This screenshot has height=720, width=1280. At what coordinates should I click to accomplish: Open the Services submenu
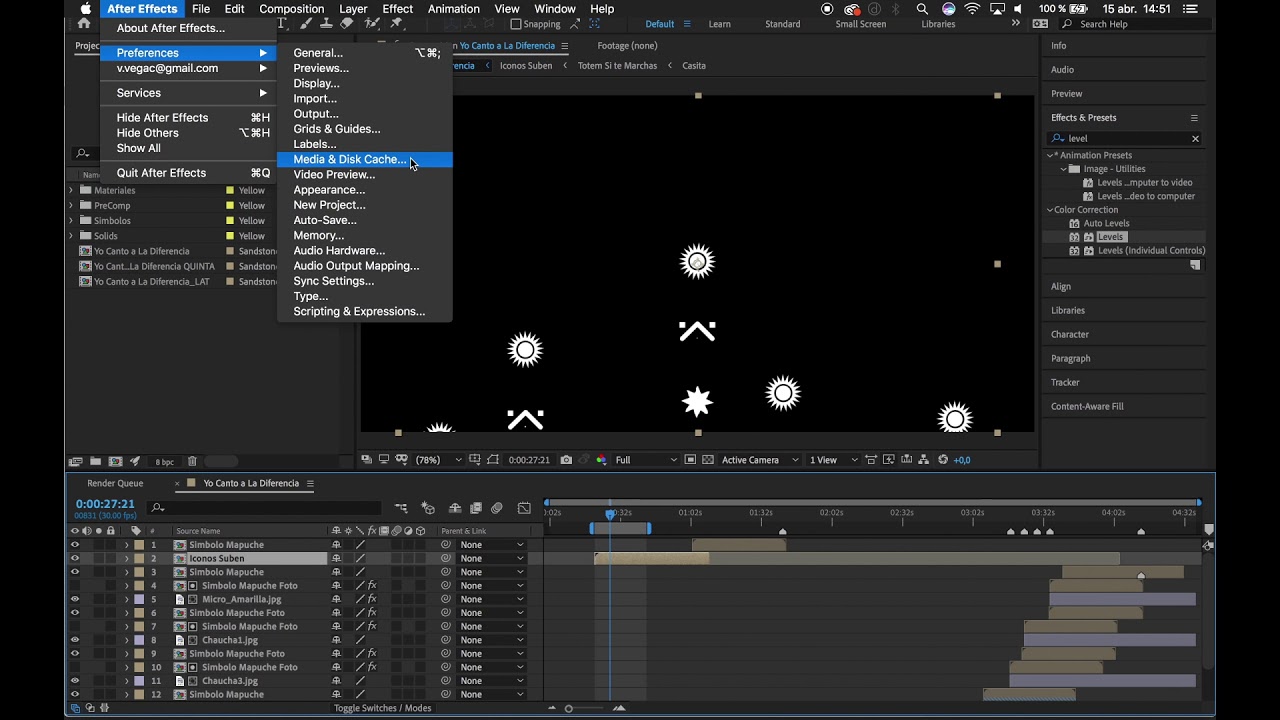pyautogui.click(x=188, y=93)
